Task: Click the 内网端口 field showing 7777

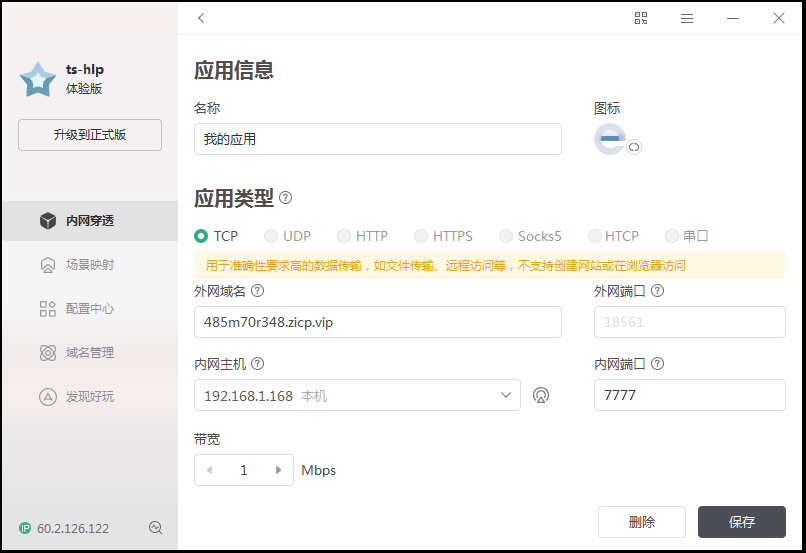Action: pos(690,395)
